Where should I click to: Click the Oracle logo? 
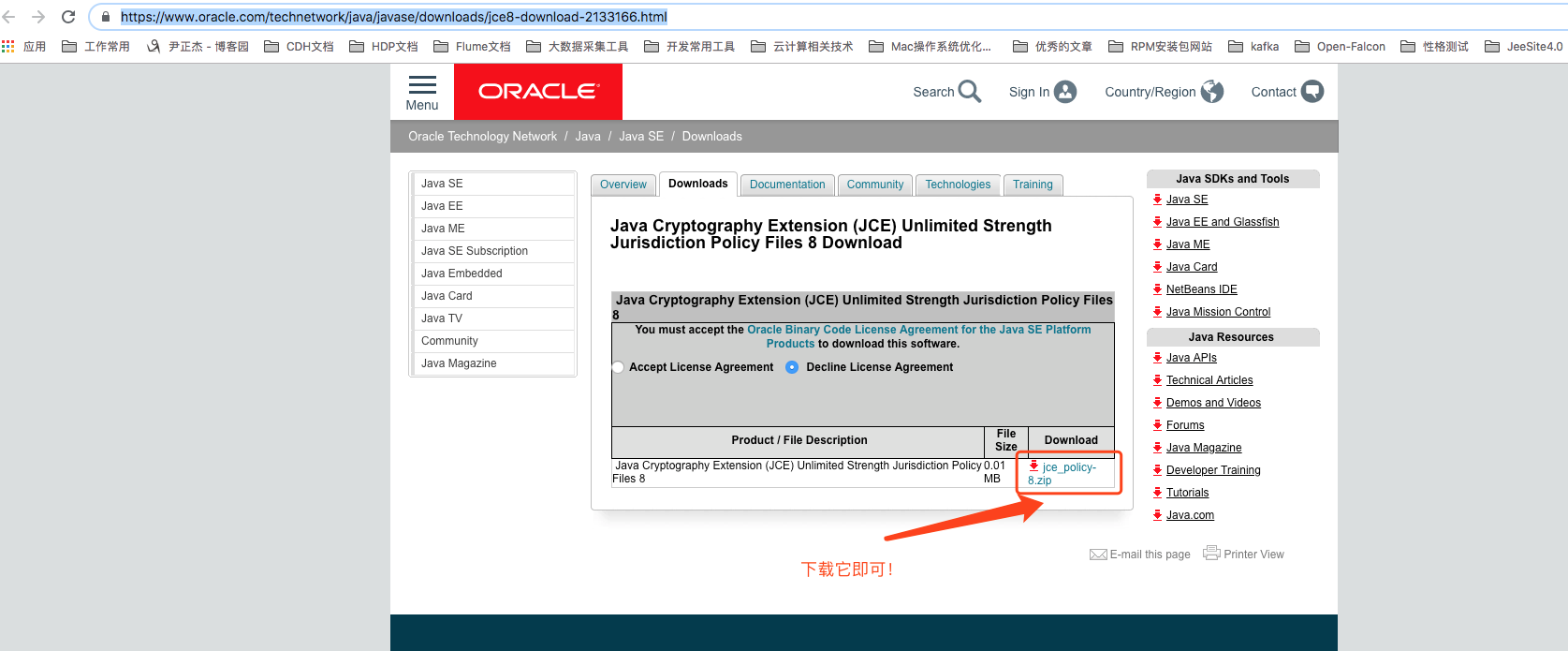(538, 92)
